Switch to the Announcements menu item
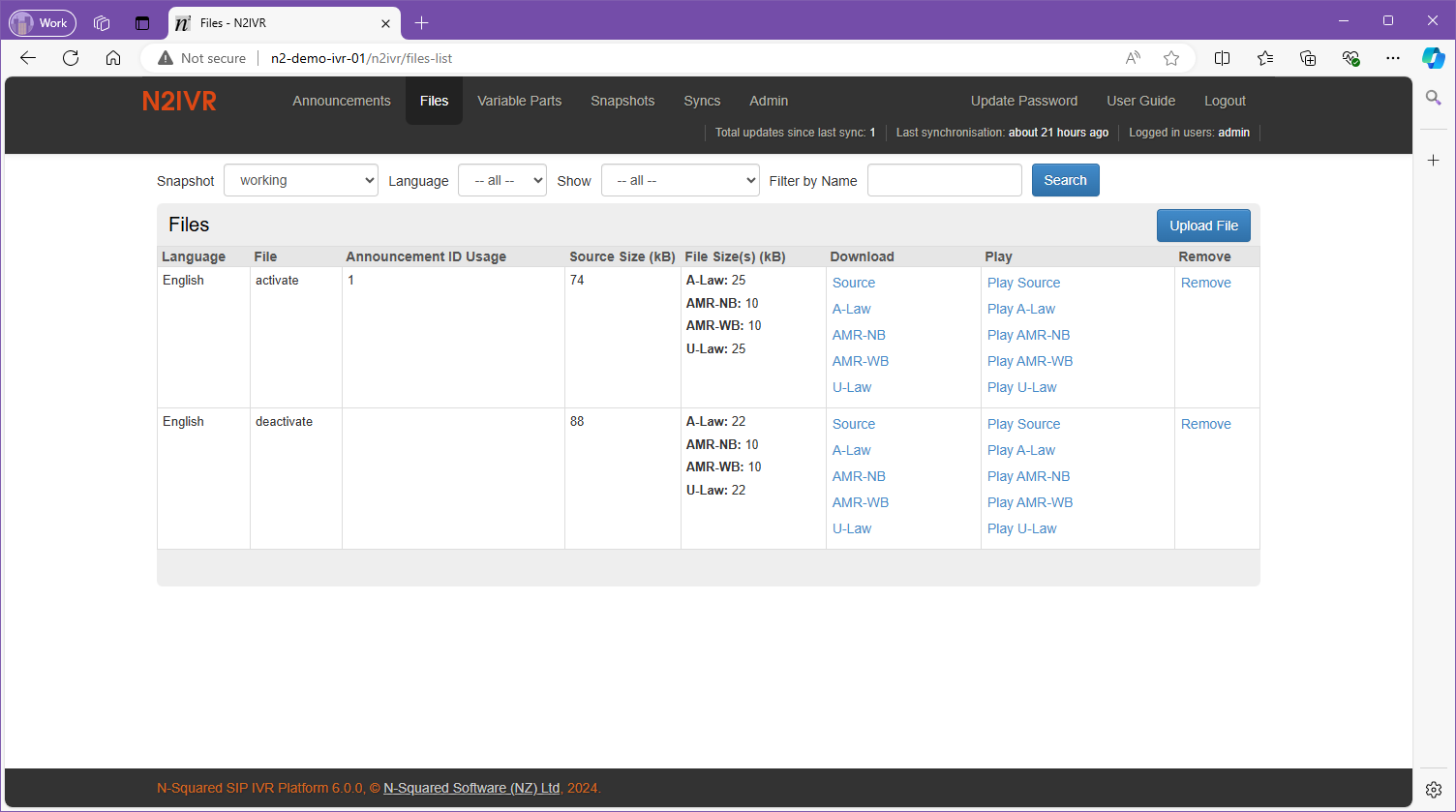Viewport: 1456px width, 812px height. [342, 101]
